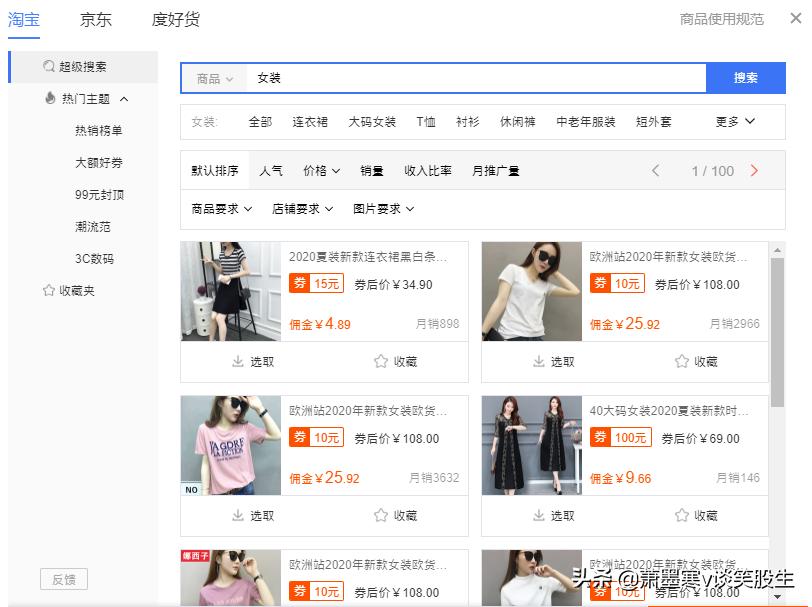Click the 15元 coupon badge
The image size is (812, 607).
coord(316,283)
